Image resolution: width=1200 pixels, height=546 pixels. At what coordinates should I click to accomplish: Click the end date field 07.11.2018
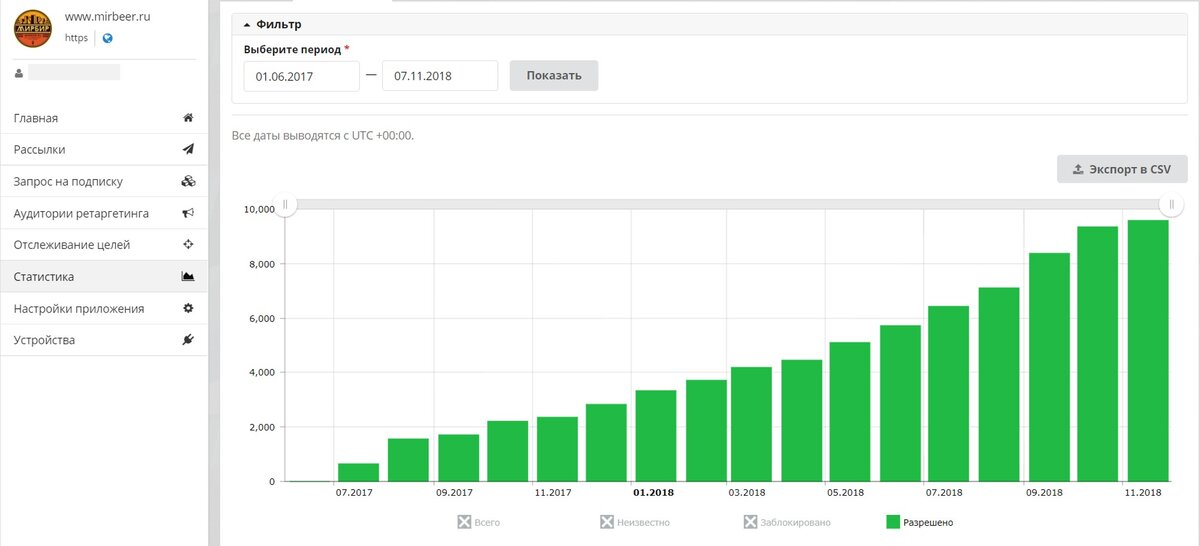440,76
